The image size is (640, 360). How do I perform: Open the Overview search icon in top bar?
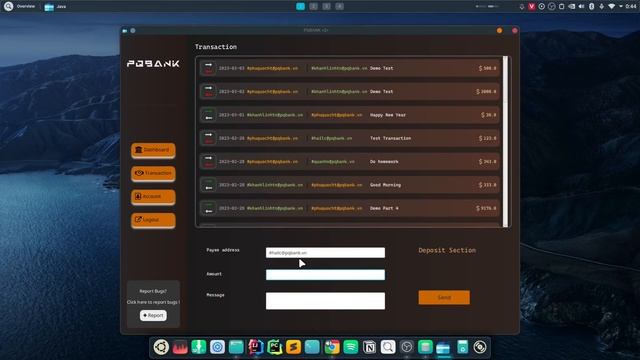[8, 6]
